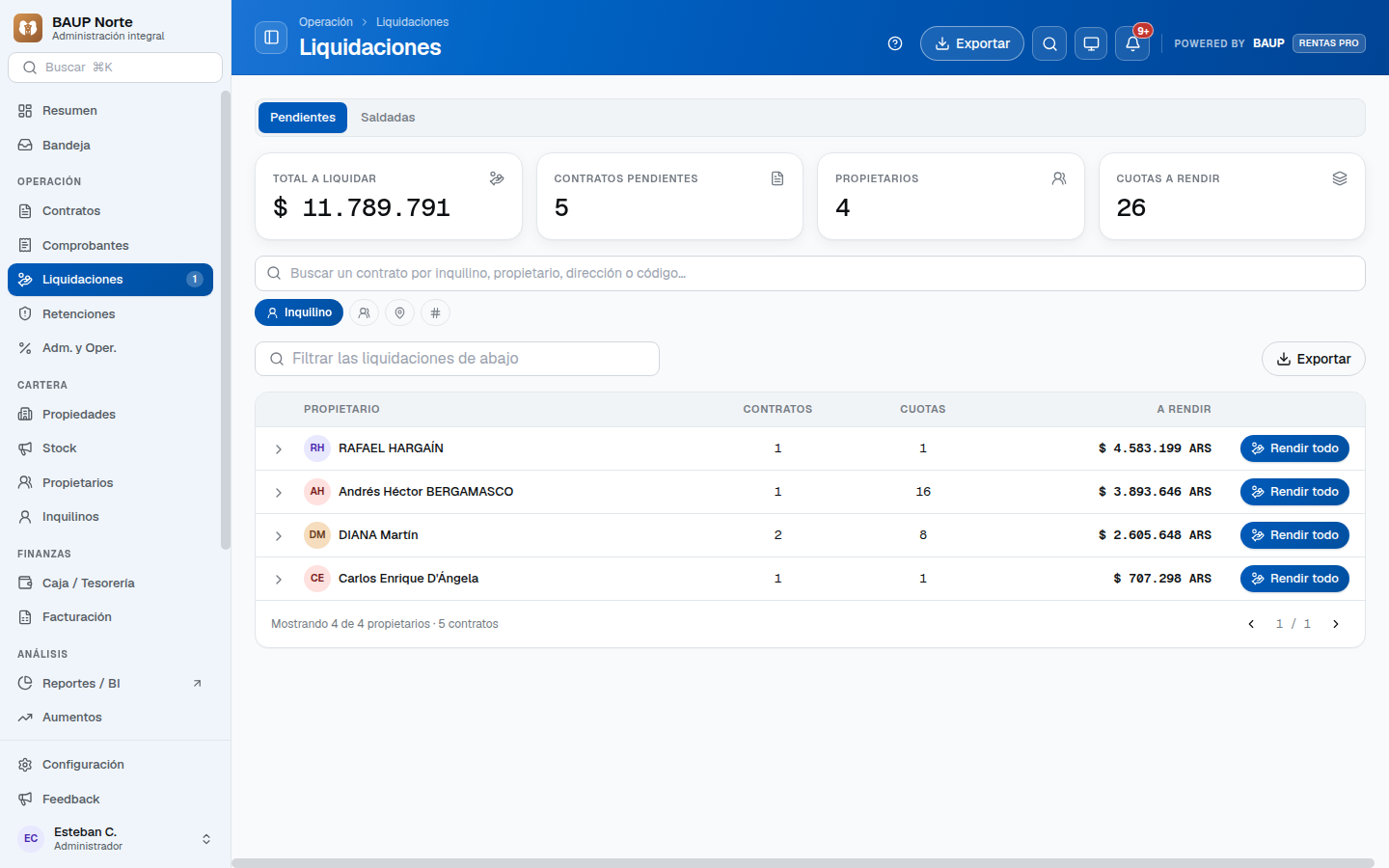This screenshot has width=1389, height=868.
Task: Open Retenciones in sidebar
Action: tap(110, 314)
